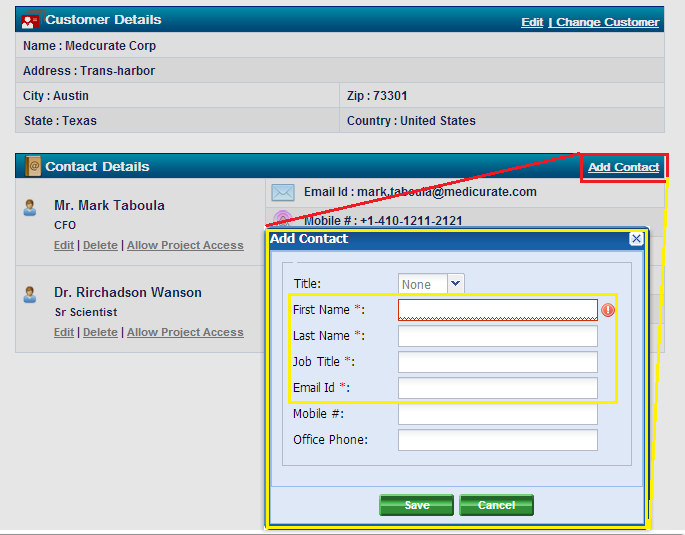Click the email envelope icon
The image size is (685, 535).
tap(283, 192)
